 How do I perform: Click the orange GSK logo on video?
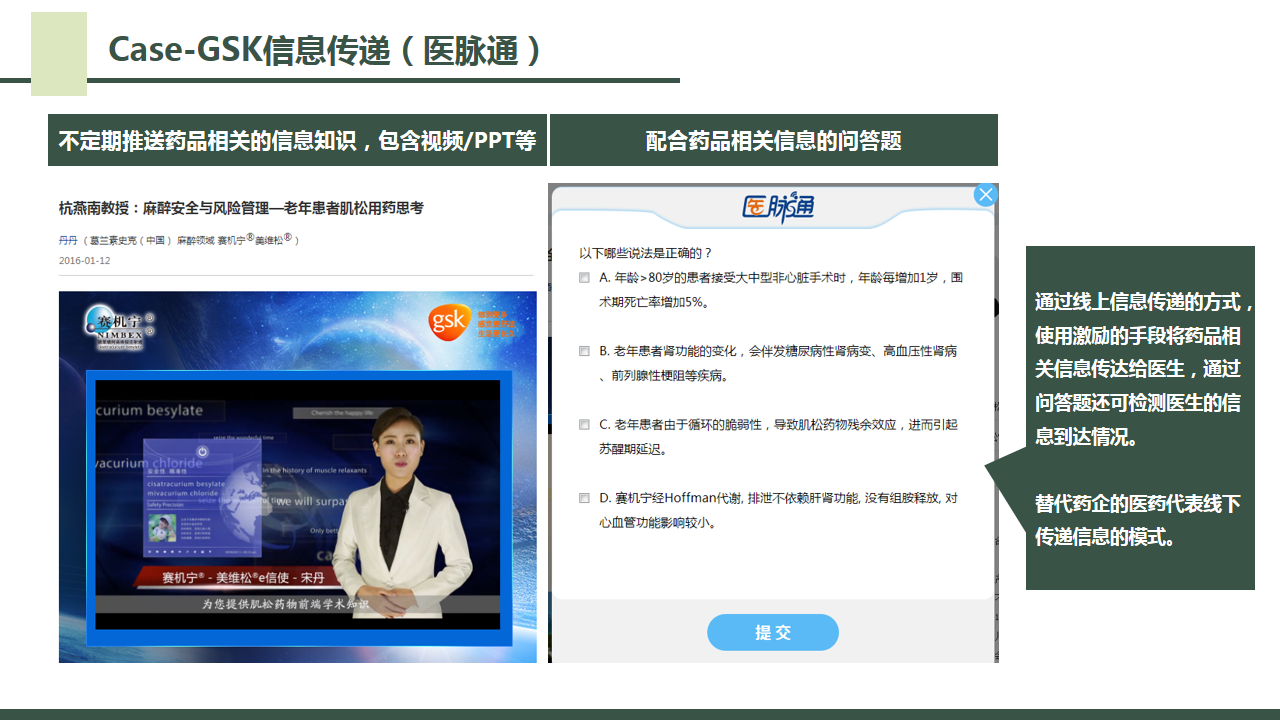449,320
